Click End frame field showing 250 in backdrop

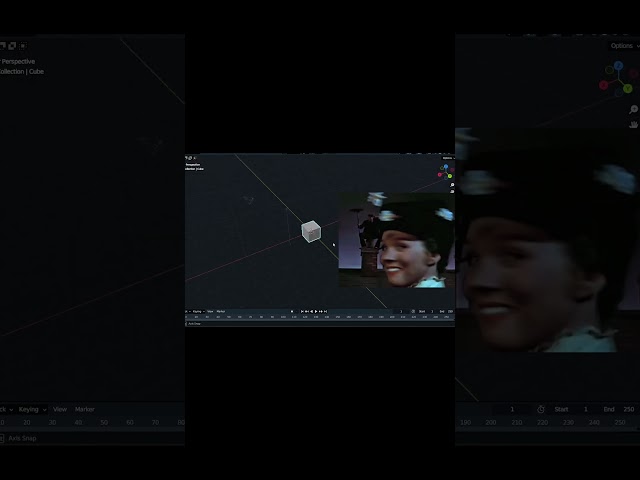click(x=619, y=409)
